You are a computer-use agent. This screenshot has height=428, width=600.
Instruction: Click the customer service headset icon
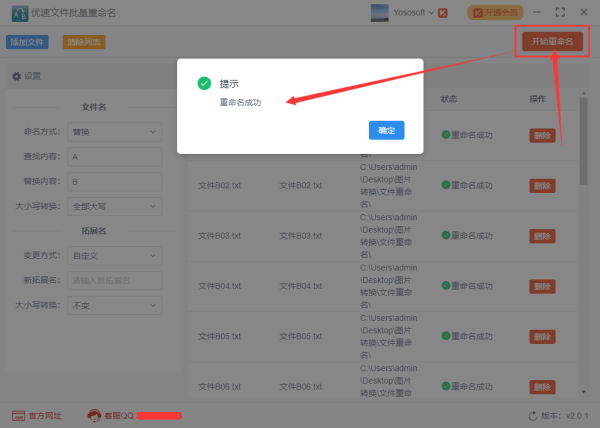pos(94,415)
